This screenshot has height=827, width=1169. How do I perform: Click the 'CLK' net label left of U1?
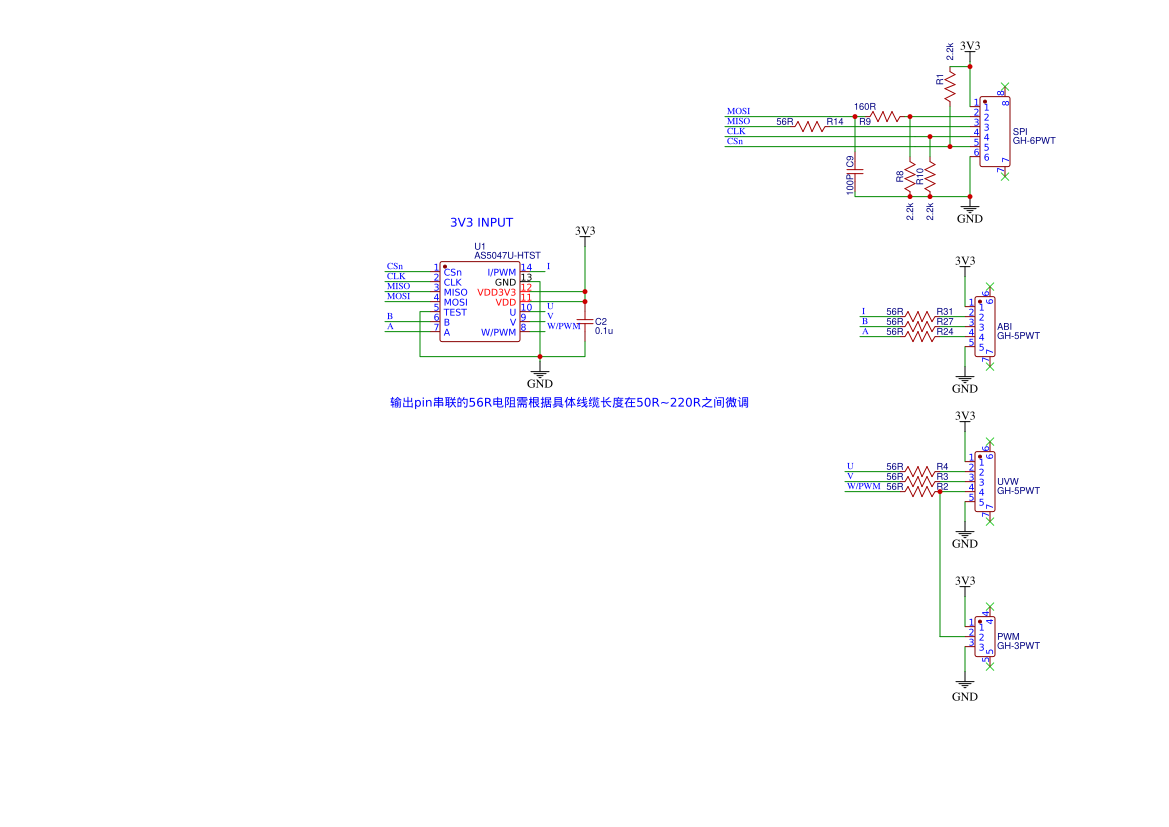tap(396, 277)
